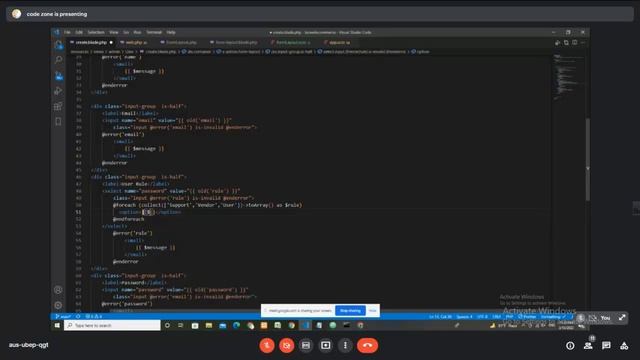Show everyone in the People panel

coord(588,346)
